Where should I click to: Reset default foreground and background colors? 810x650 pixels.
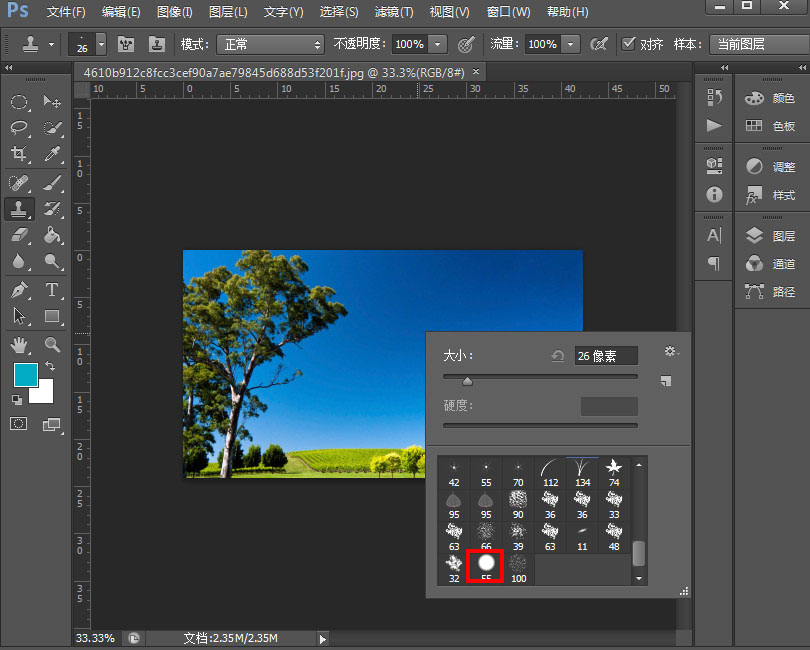point(17,399)
